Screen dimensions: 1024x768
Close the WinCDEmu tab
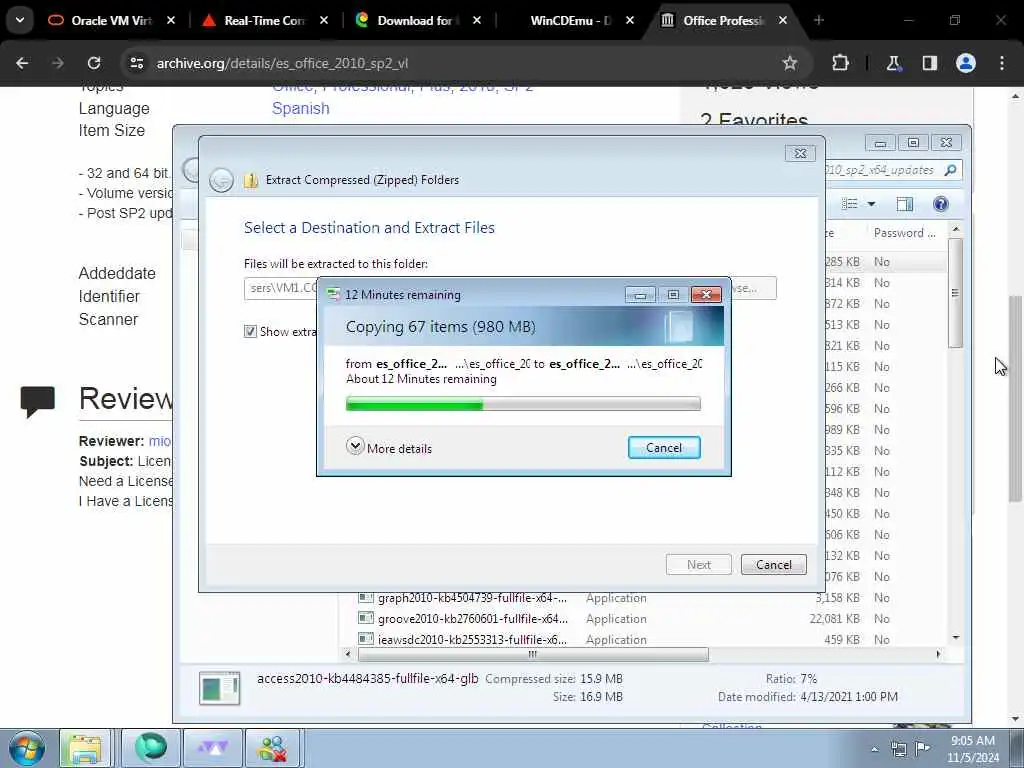(630, 20)
